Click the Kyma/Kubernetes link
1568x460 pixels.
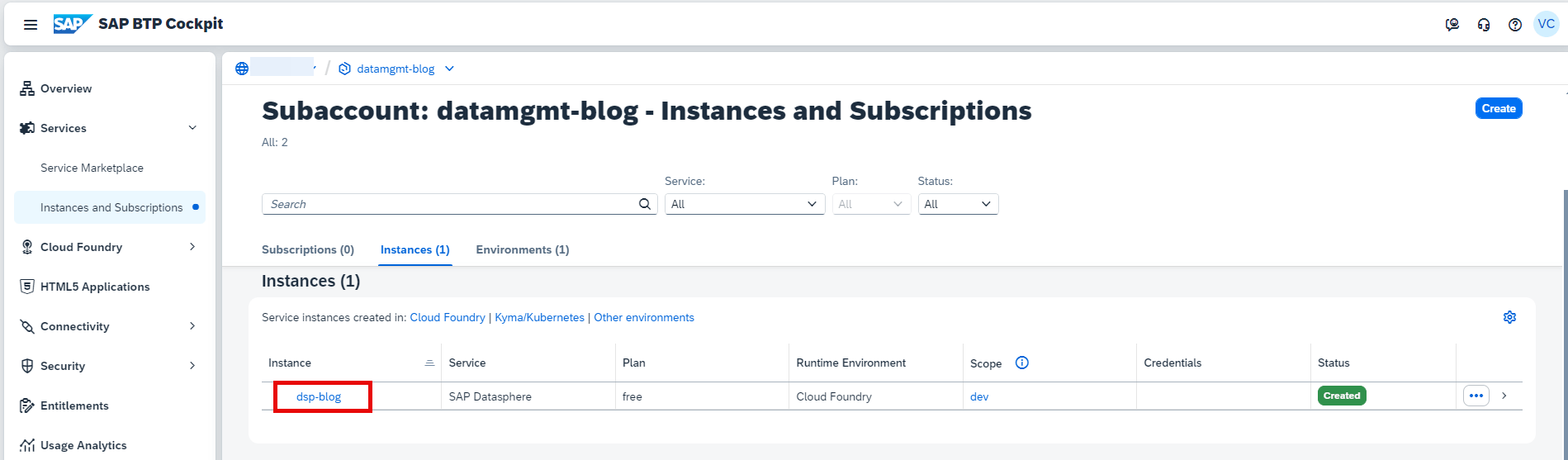click(x=539, y=317)
